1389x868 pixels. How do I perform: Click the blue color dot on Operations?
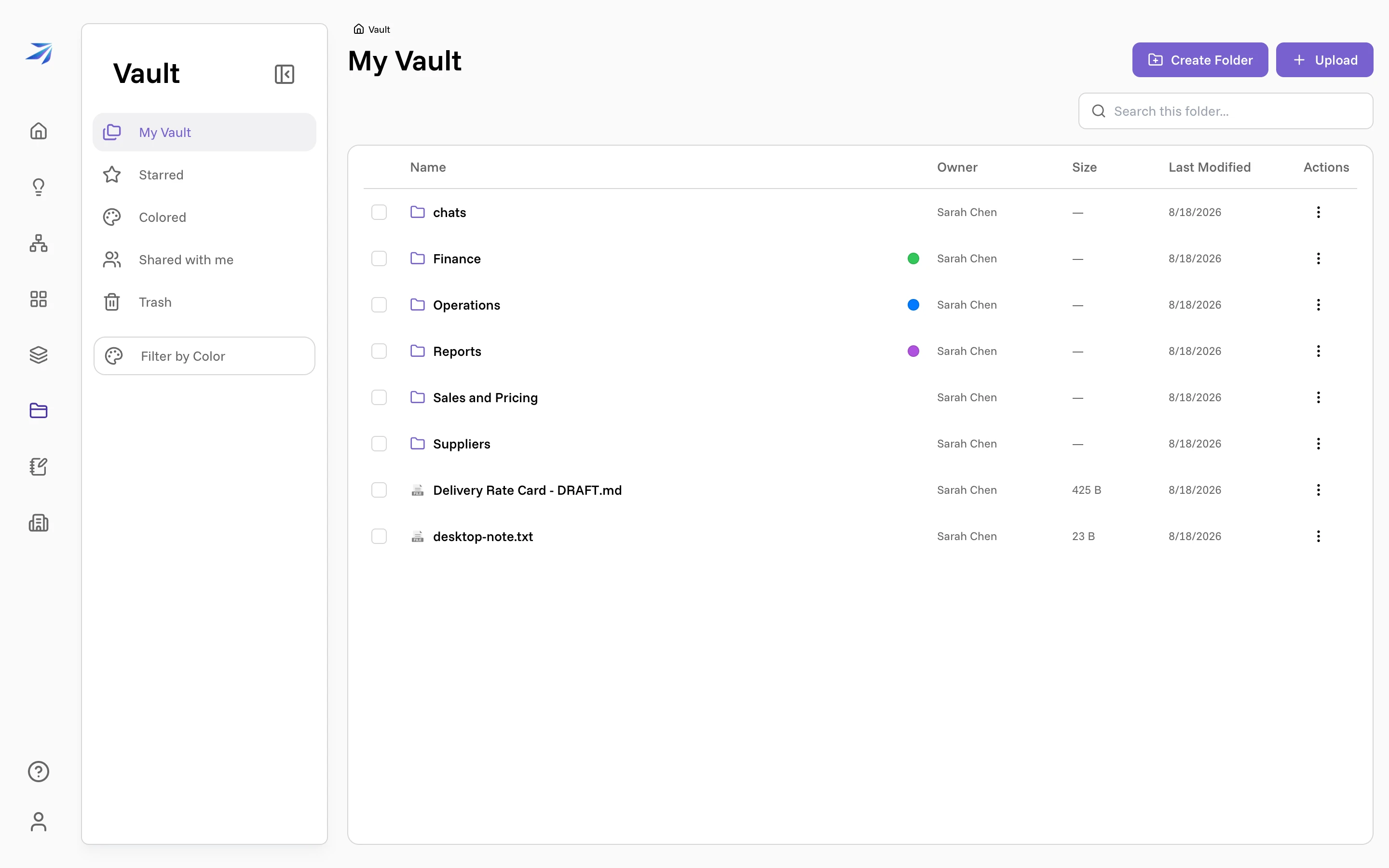(913, 305)
